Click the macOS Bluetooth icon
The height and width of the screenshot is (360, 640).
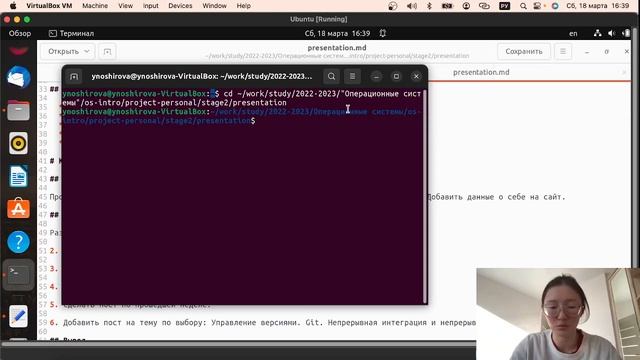pyautogui.click(x=429, y=6)
